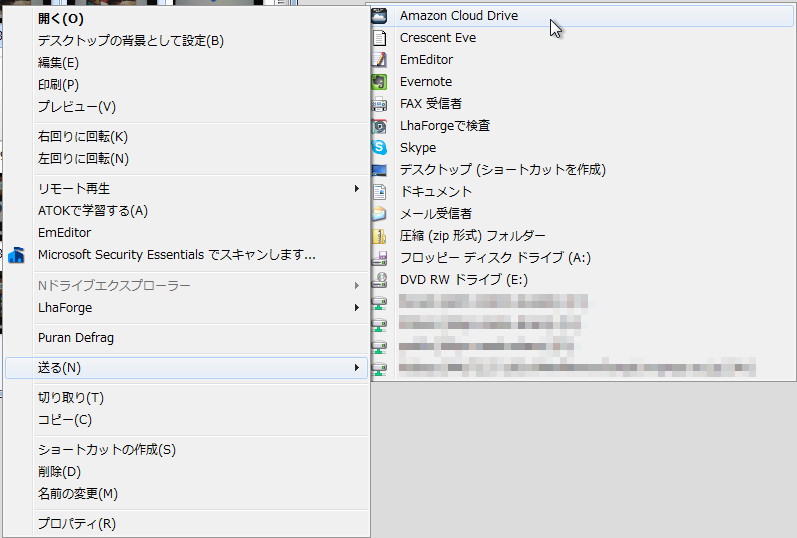Expand the LhaForge submenu arrow
Image resolution: width=797 pixels, height=538 pixels.
(x=357, y=308)
